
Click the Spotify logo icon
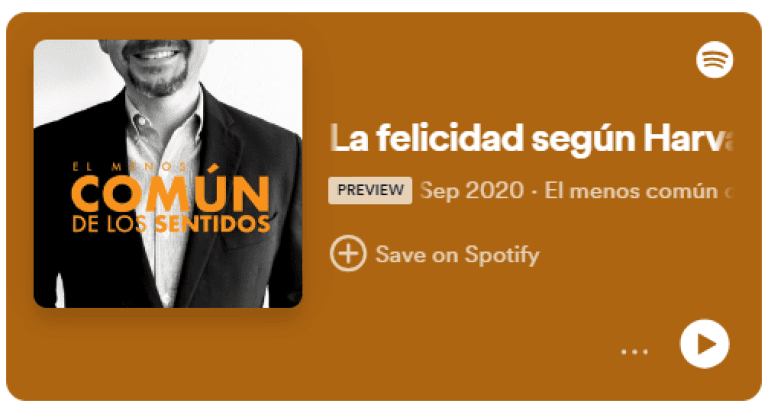[x=714, y=59]
